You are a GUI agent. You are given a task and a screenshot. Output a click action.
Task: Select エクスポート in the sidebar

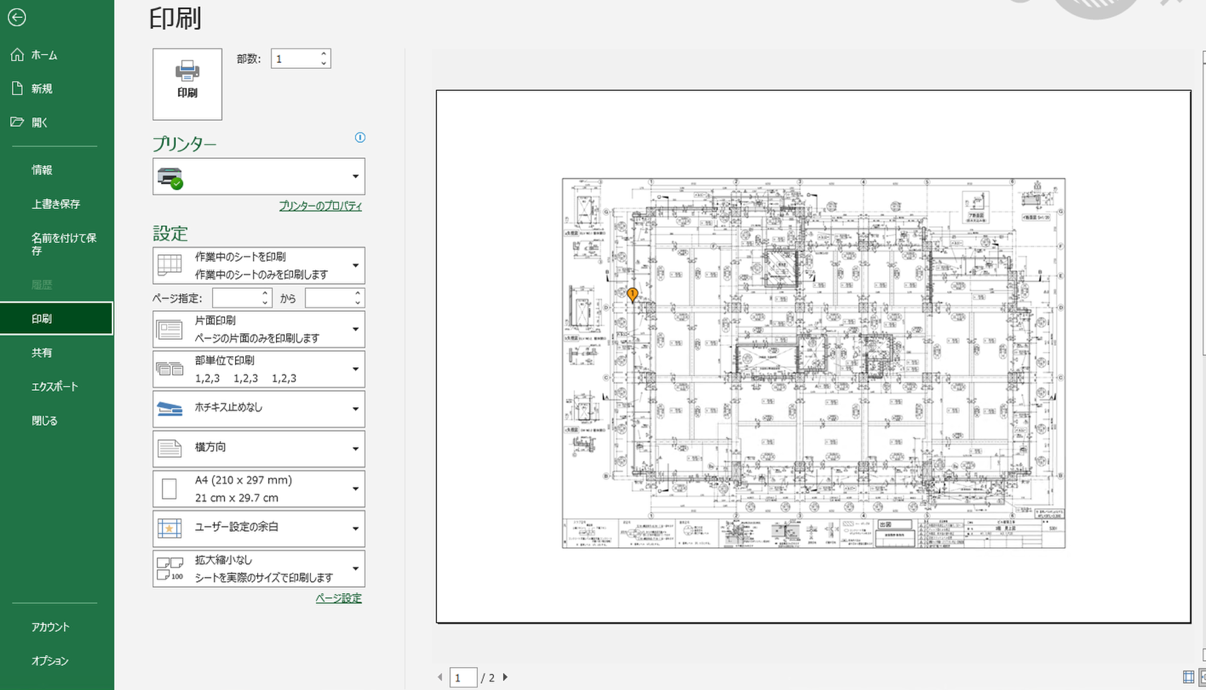54,387
